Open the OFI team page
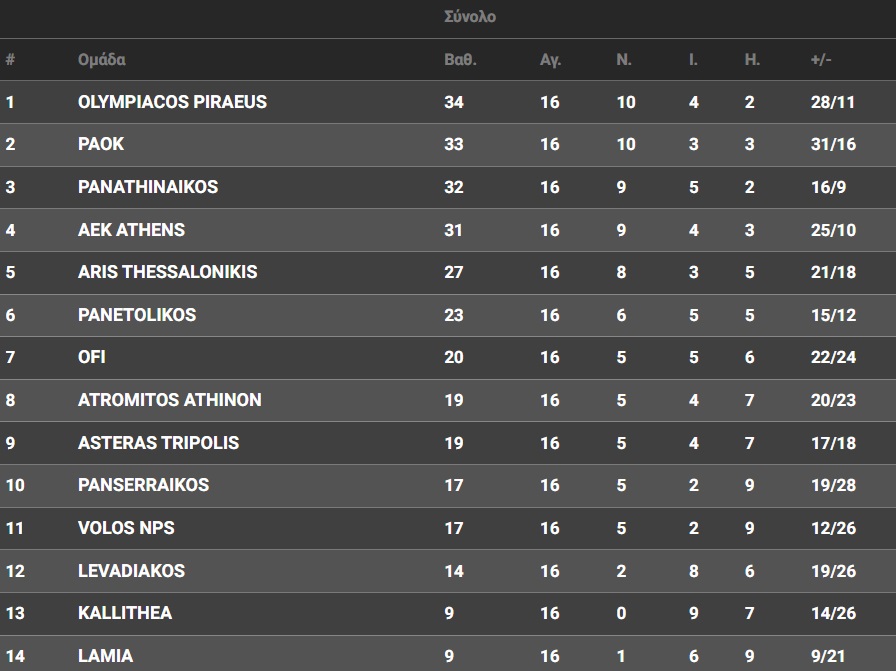This screenshot has width=896, height=671. point(92,357)
